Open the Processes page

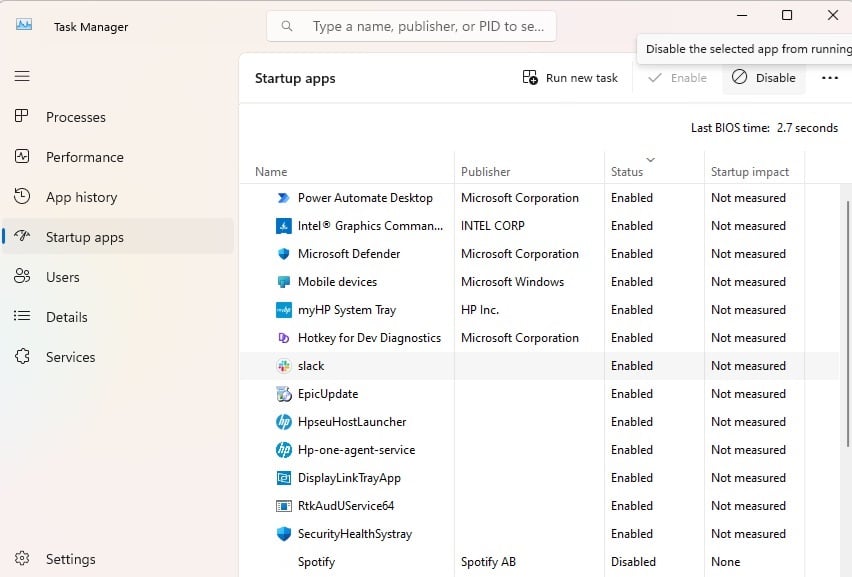coord(118,117)
